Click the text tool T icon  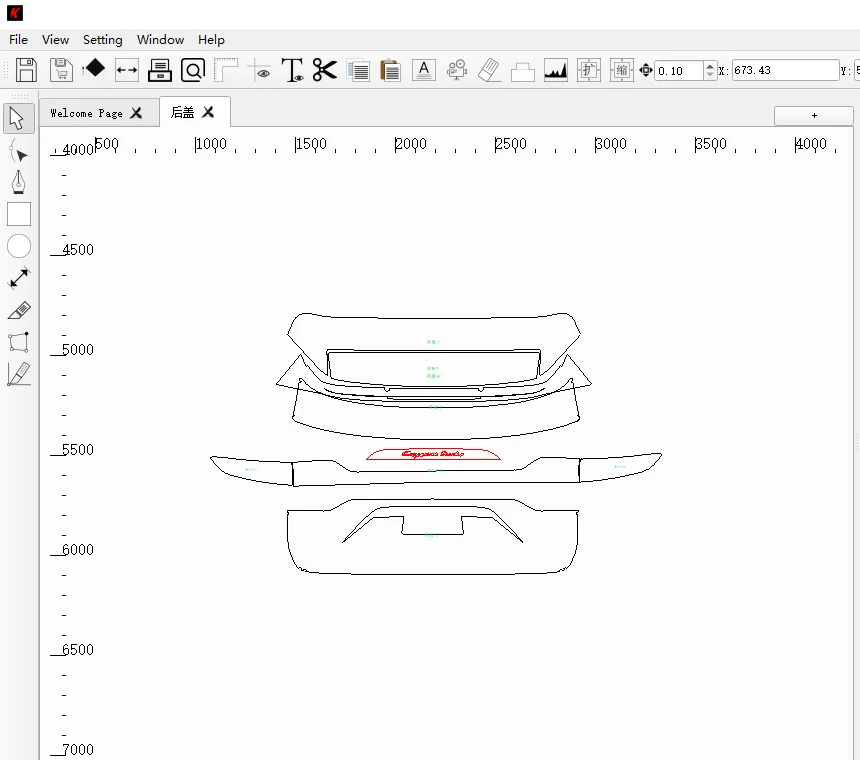pyautogui.click(x=292, y=70)
